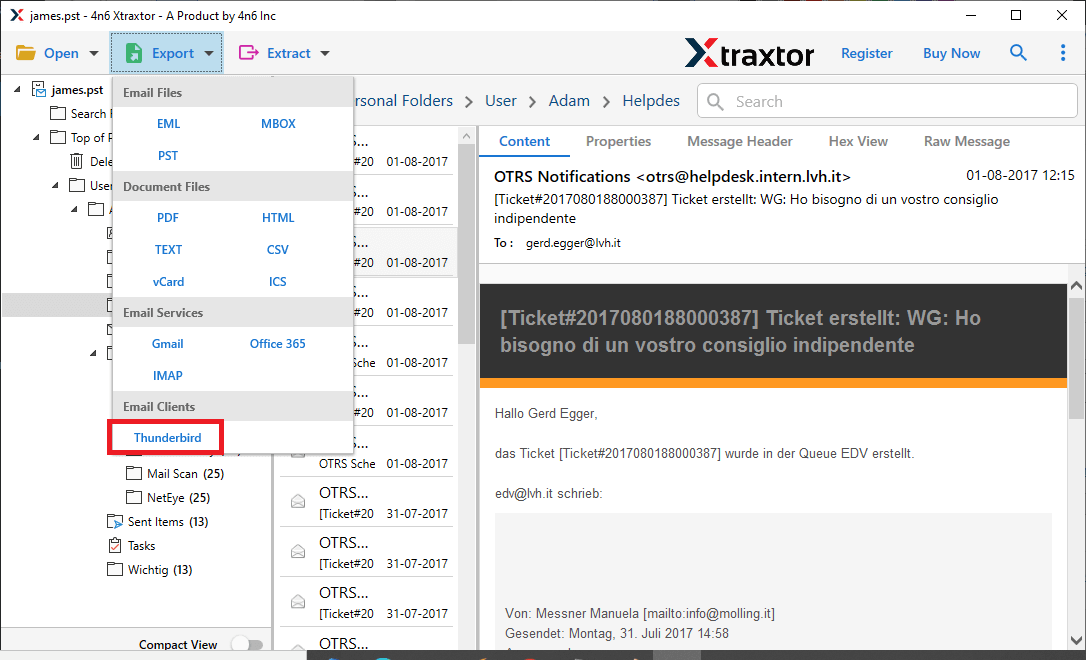Click the pink Extract icon

click(x=248, y=53)
